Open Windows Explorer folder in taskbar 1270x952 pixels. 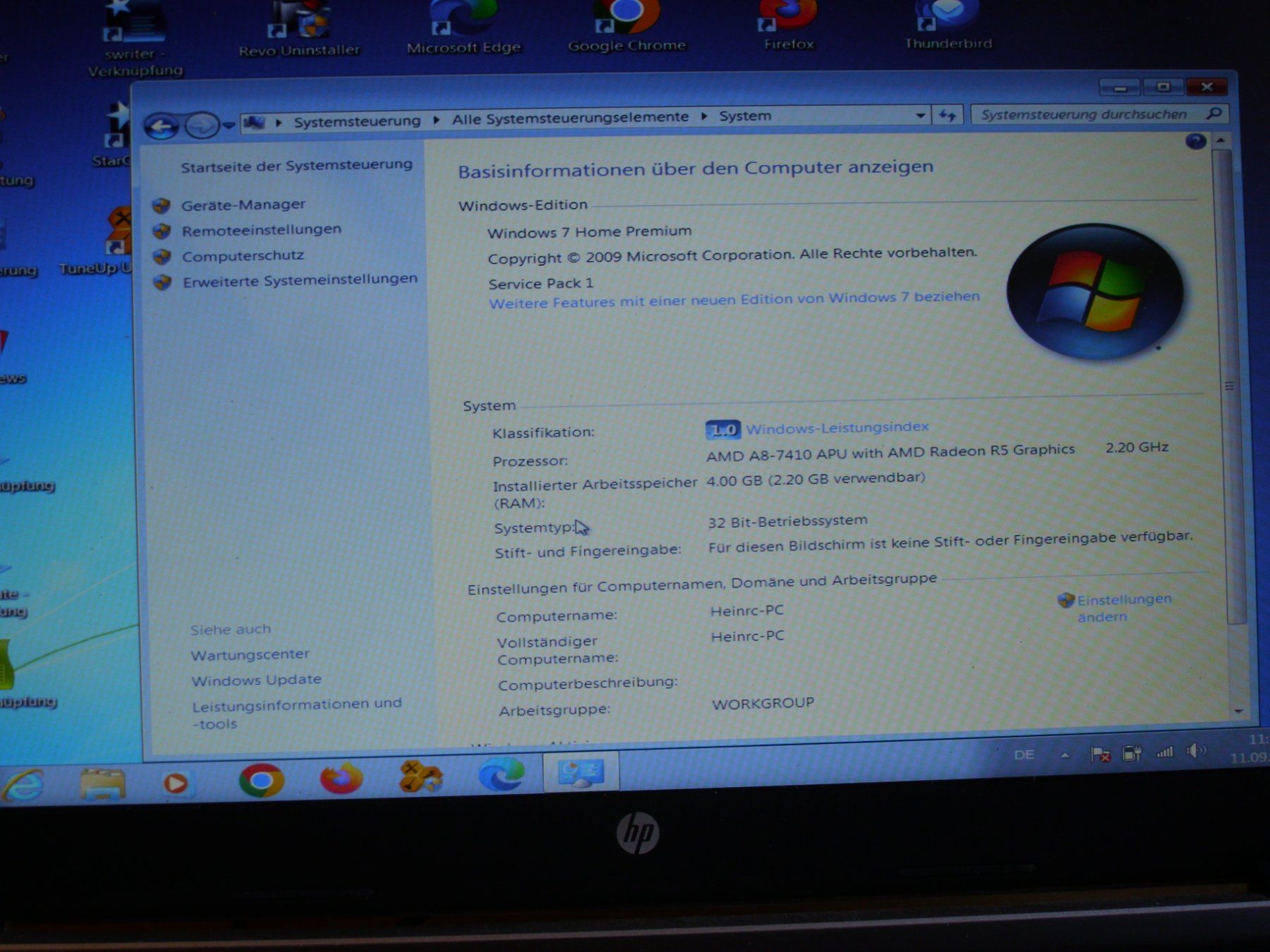click(x=102, y=783)
